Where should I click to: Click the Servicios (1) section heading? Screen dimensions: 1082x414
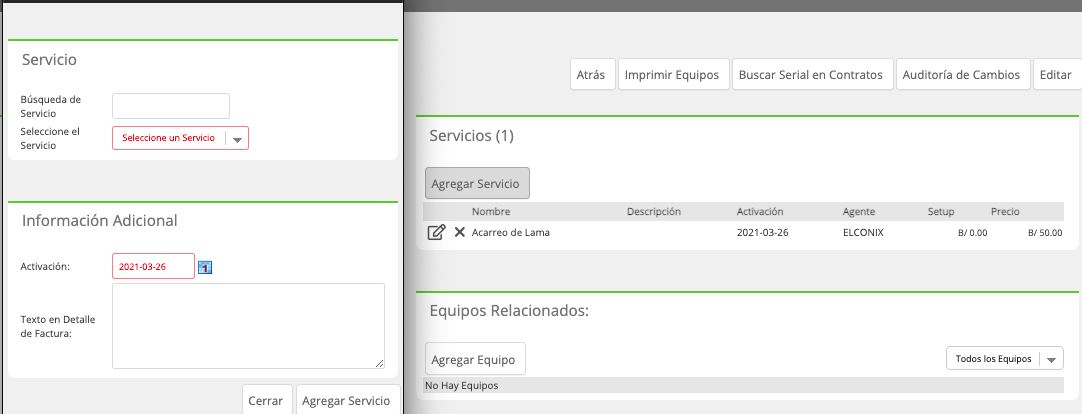[471, 136]
